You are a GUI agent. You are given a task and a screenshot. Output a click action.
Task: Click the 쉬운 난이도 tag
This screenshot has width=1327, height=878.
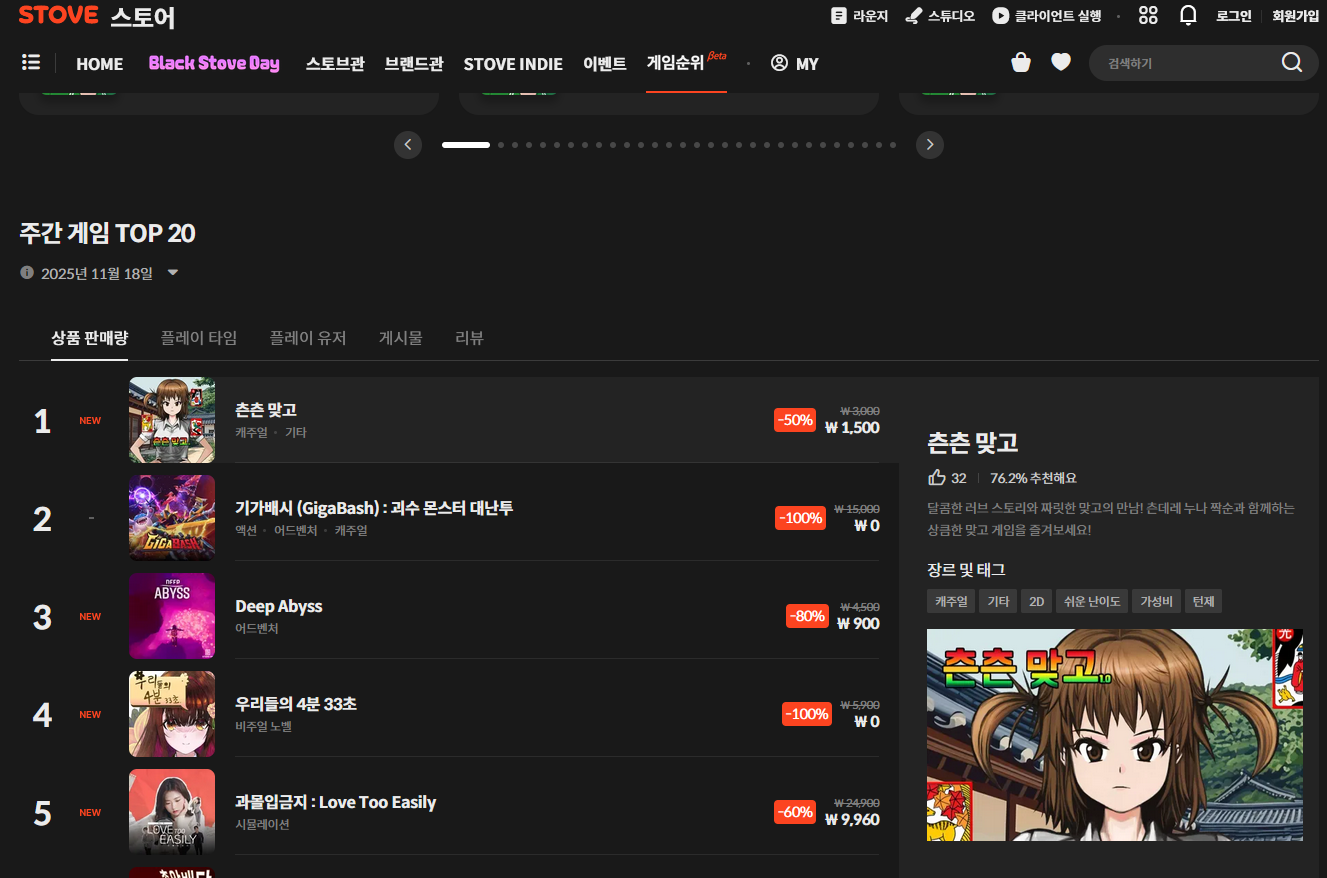(1092, 601)
